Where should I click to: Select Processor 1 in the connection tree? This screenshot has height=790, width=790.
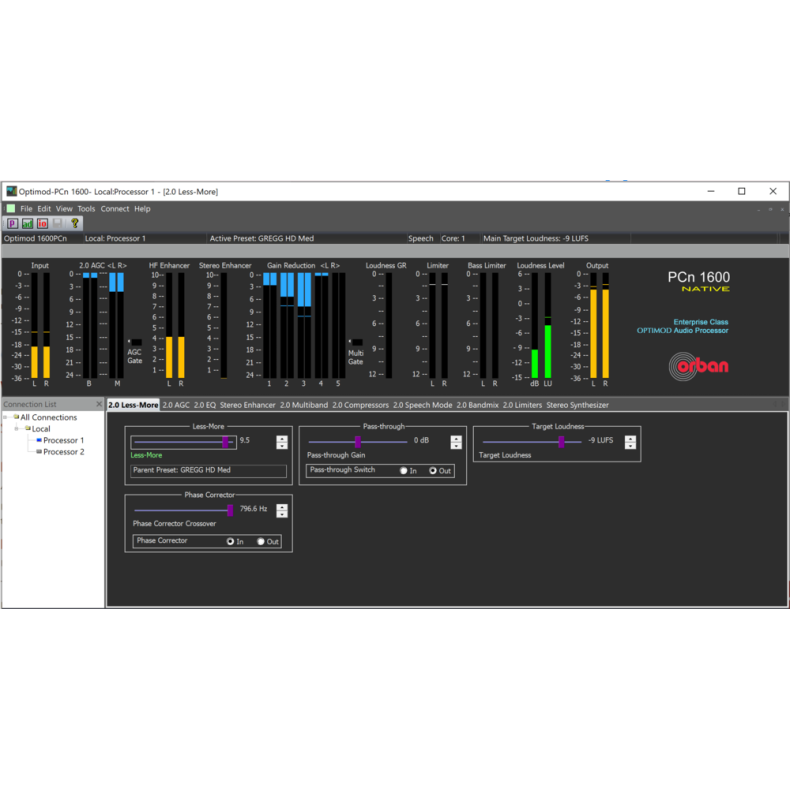point(63,440)
